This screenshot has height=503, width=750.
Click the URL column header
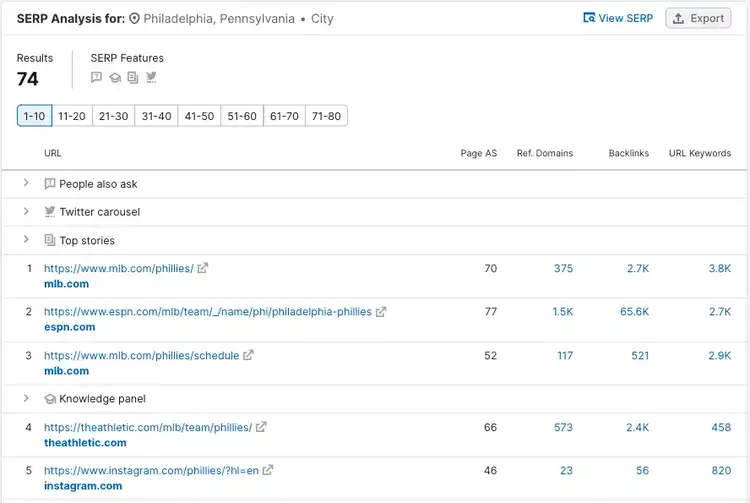pos(53,153)
